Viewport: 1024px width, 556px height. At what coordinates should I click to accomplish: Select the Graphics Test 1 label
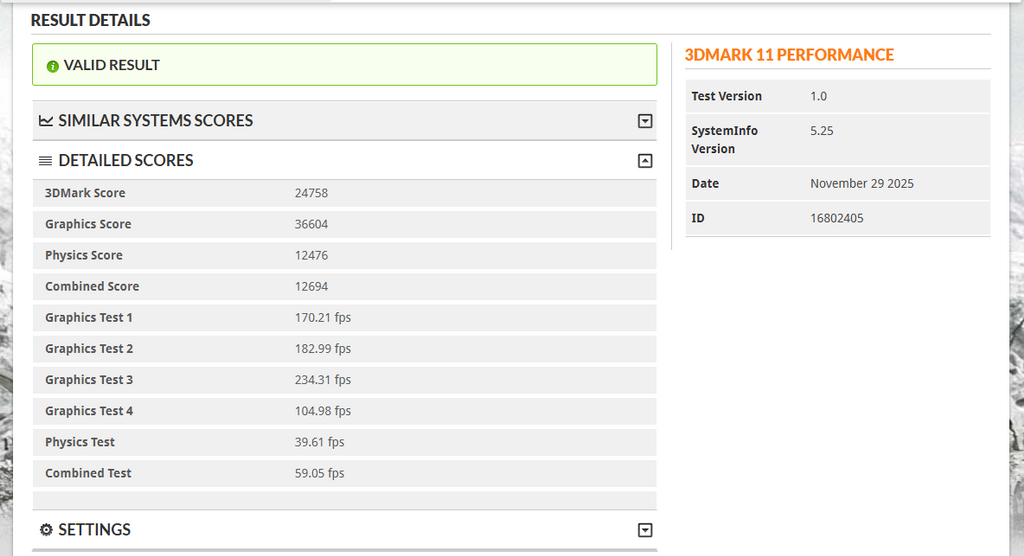tap(89, 318)
